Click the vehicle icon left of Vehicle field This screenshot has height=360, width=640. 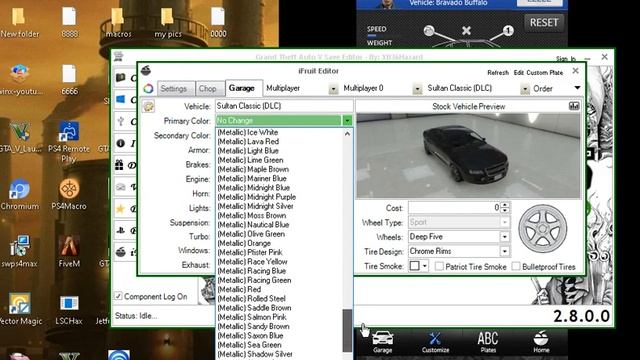148,107
